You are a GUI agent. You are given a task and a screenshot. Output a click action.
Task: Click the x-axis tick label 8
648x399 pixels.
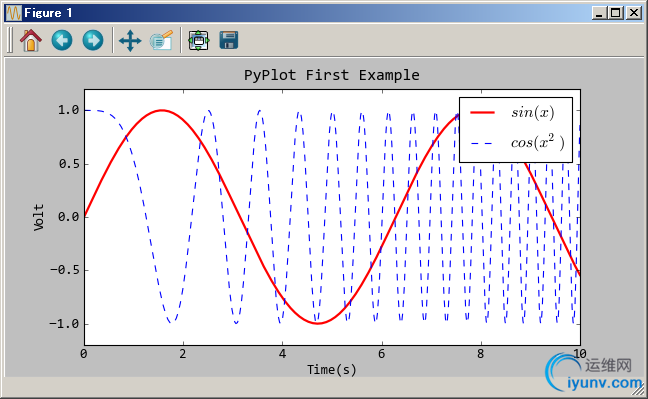pyautogui.click(x=480, y=354)
